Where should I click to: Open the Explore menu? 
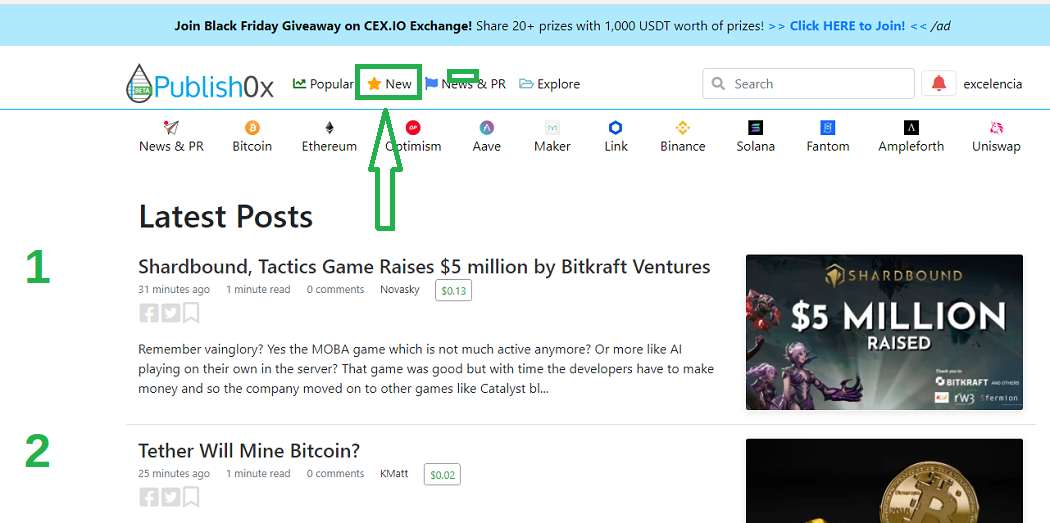coord(549,84)
